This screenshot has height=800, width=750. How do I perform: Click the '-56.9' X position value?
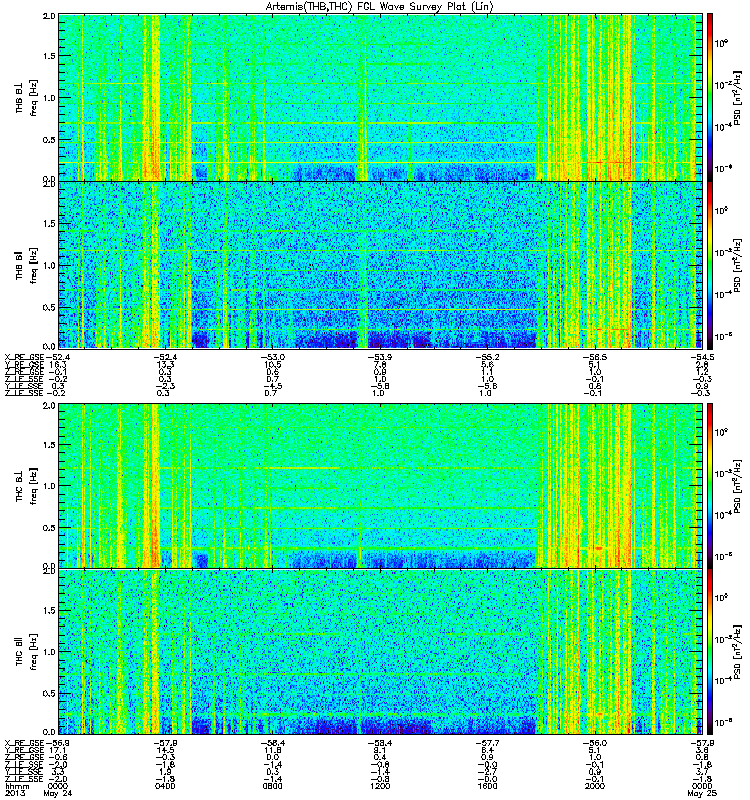coord(58,743)
